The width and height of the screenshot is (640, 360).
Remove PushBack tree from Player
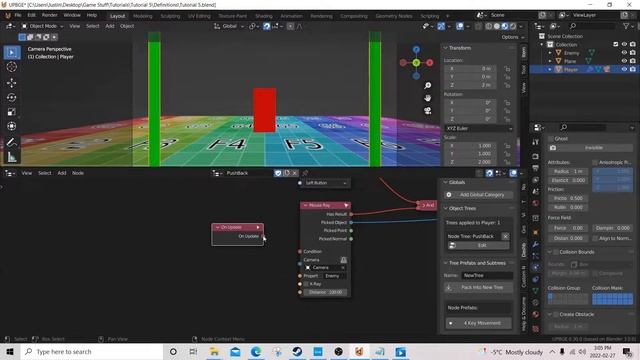(505, 236)
